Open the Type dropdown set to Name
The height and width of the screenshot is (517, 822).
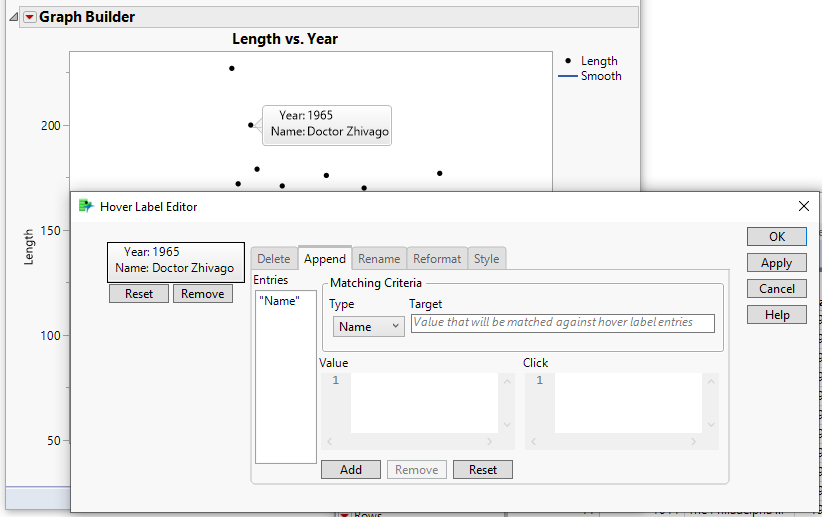tap(368, 326)
